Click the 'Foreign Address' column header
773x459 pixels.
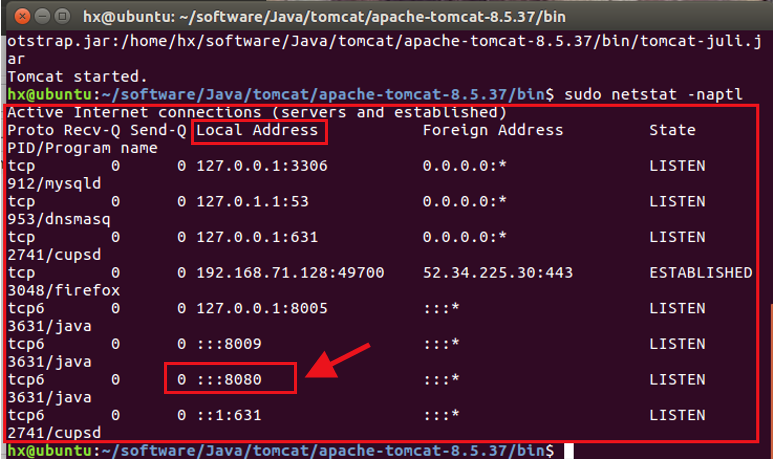pos(493,130)
